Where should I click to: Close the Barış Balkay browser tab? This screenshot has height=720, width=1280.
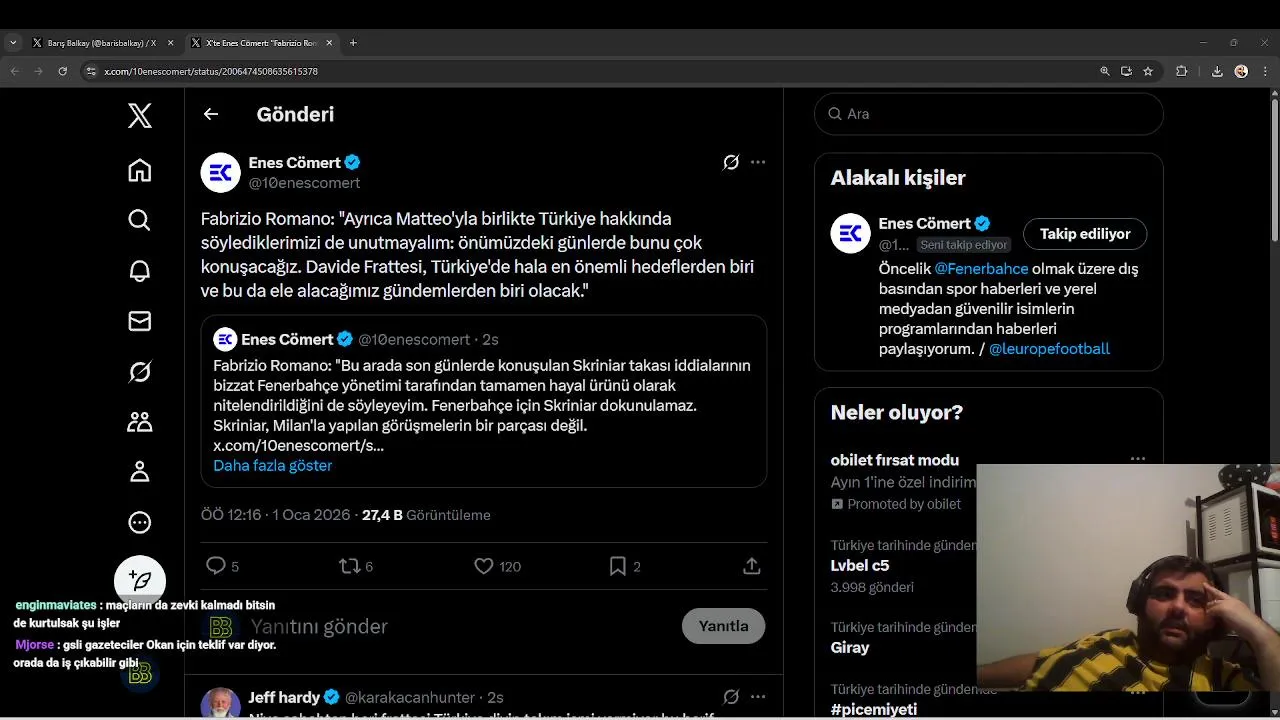point(170,43)
